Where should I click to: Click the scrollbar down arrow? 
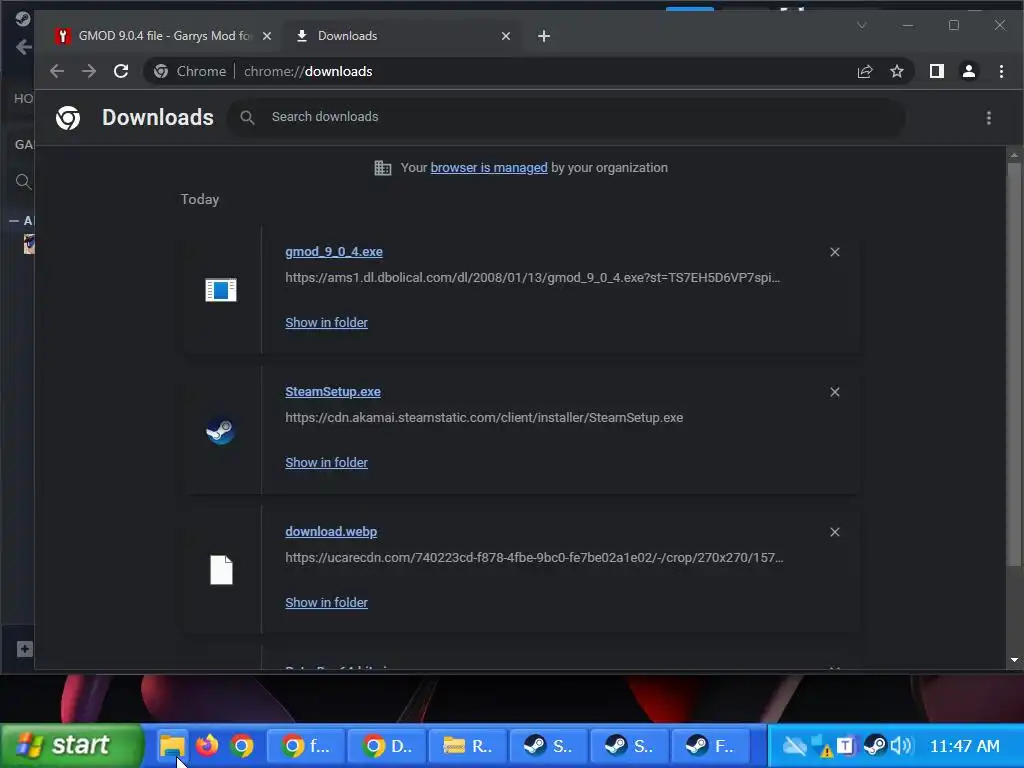1014,660
